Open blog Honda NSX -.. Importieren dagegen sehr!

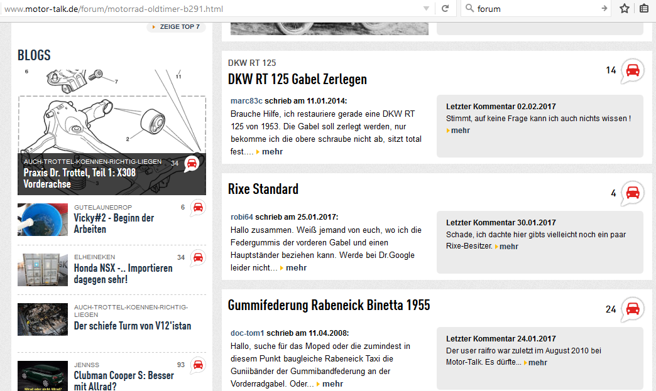point(123,273)
